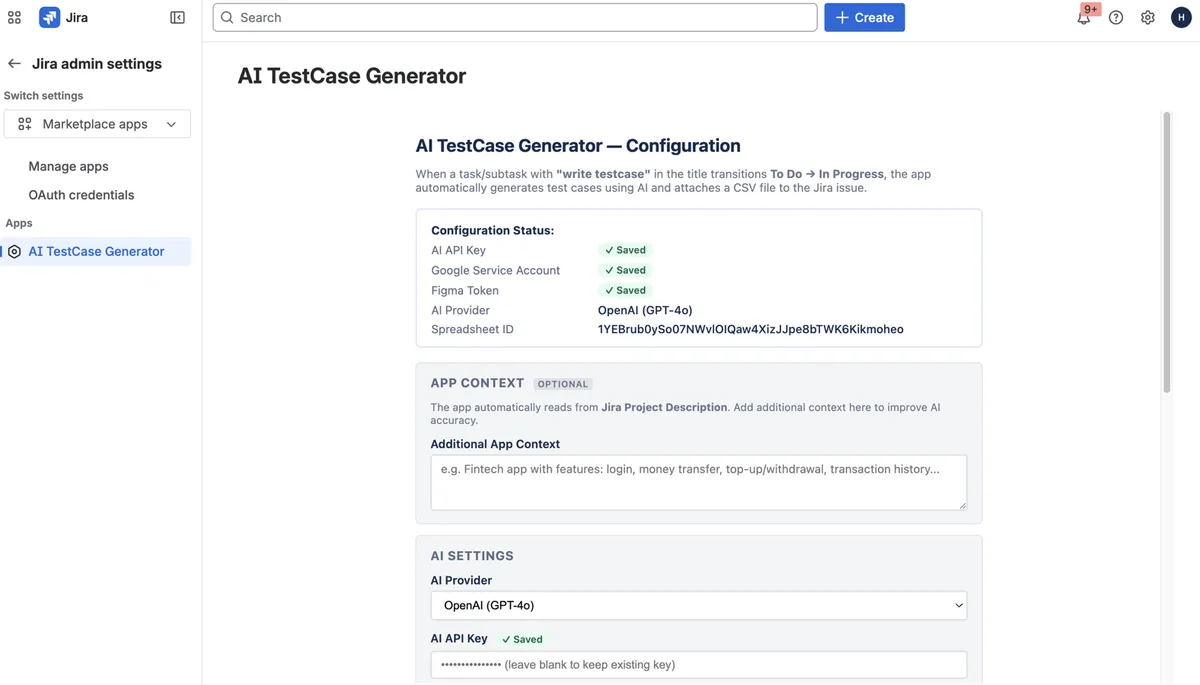Open Manage apps in the sidebar

click(68, 166)
